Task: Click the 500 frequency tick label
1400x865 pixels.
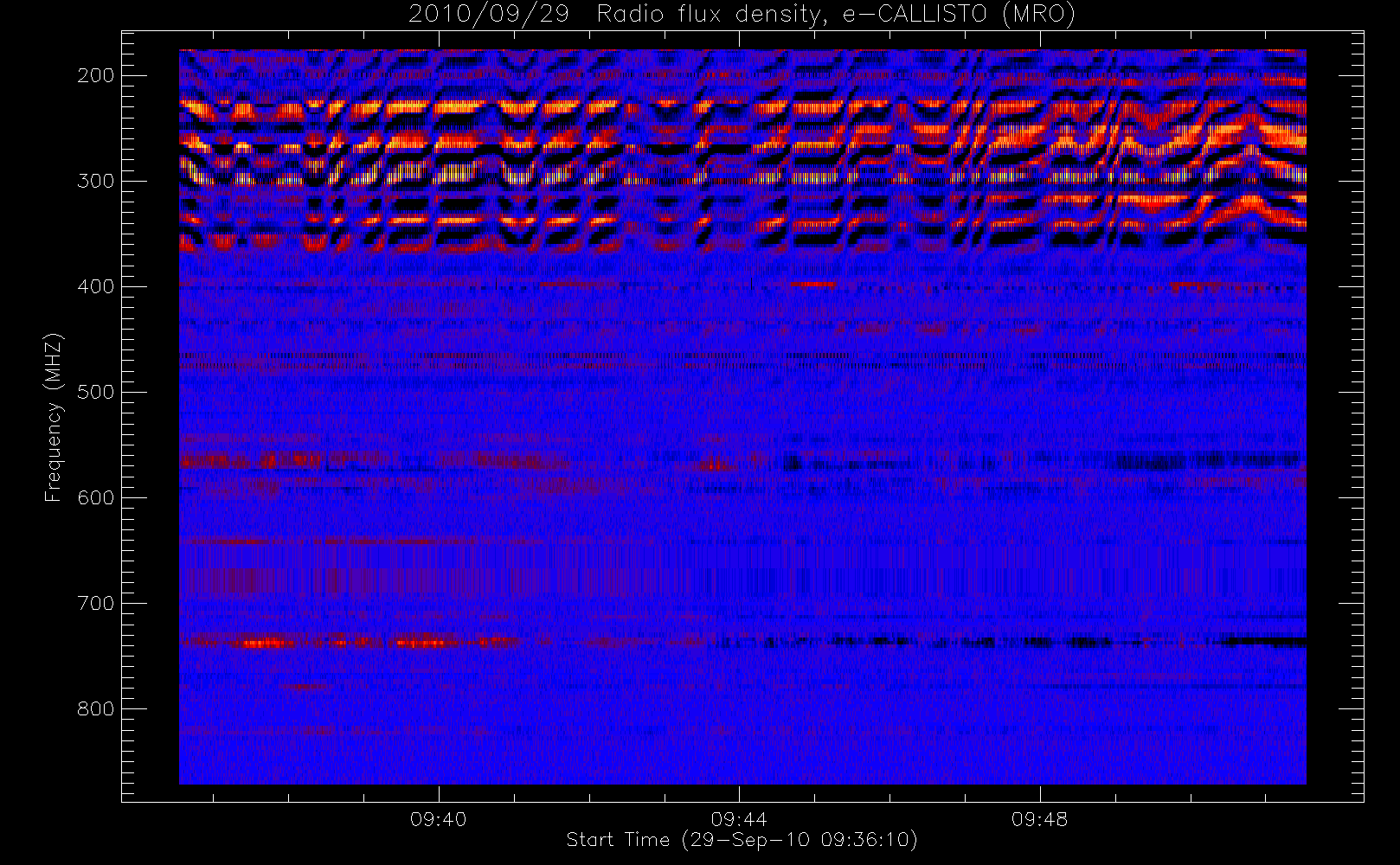Action: pyautogui.click(x=95, y=392)
